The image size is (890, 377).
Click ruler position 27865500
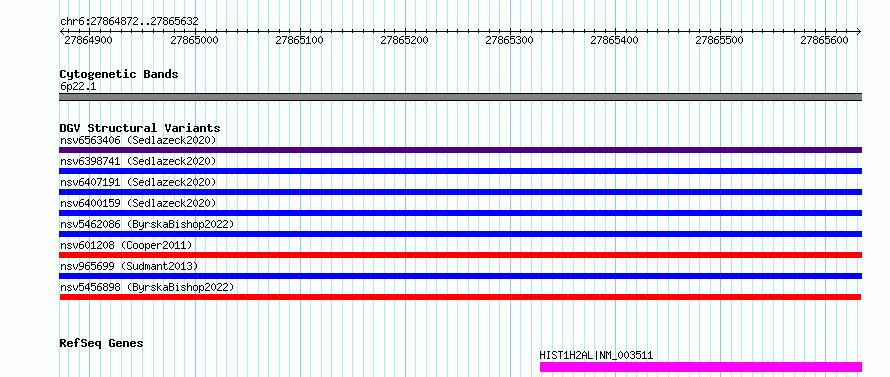point(719,40)
